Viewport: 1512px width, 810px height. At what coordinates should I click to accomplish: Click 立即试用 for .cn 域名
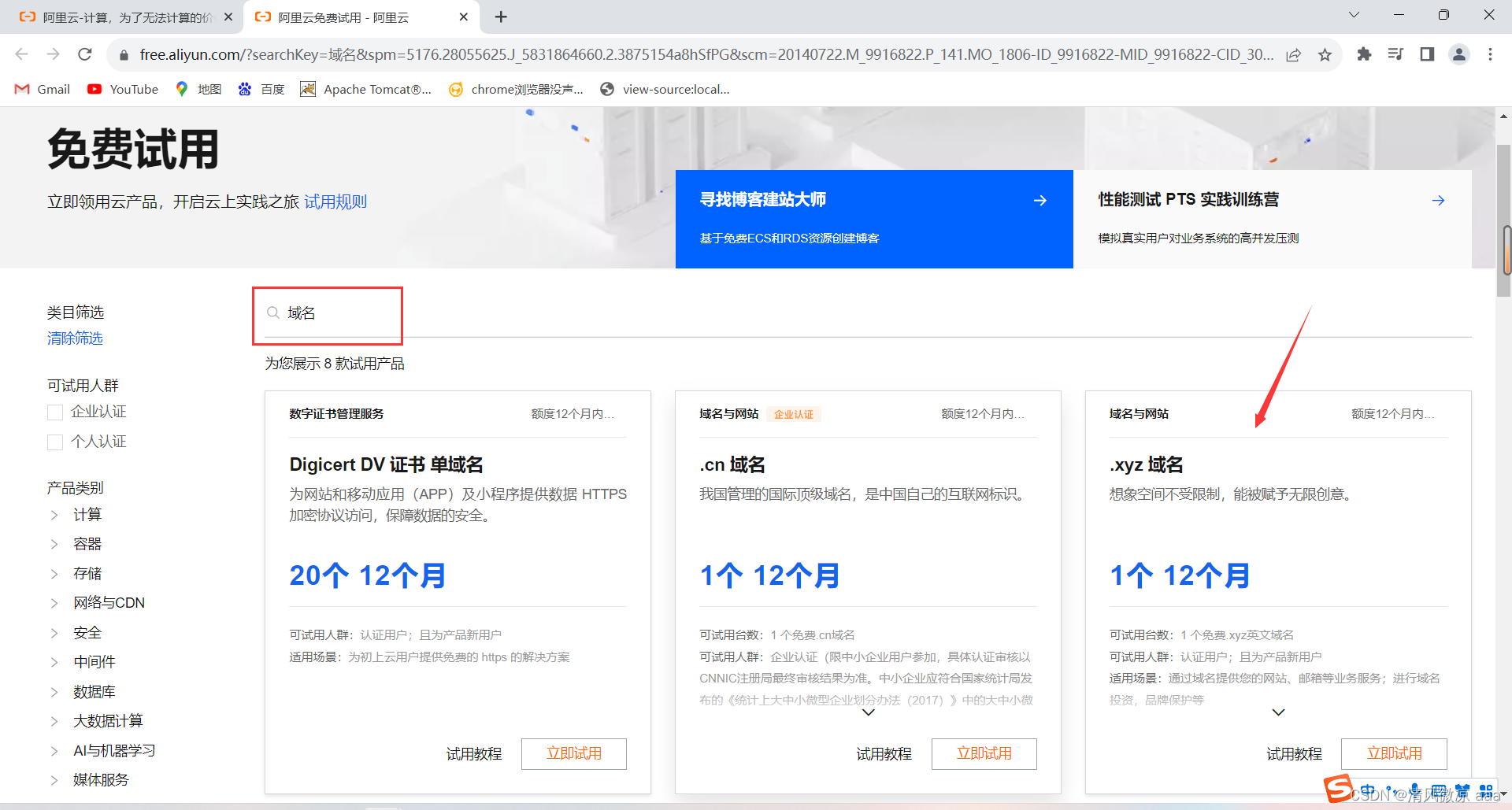[984, 753]
